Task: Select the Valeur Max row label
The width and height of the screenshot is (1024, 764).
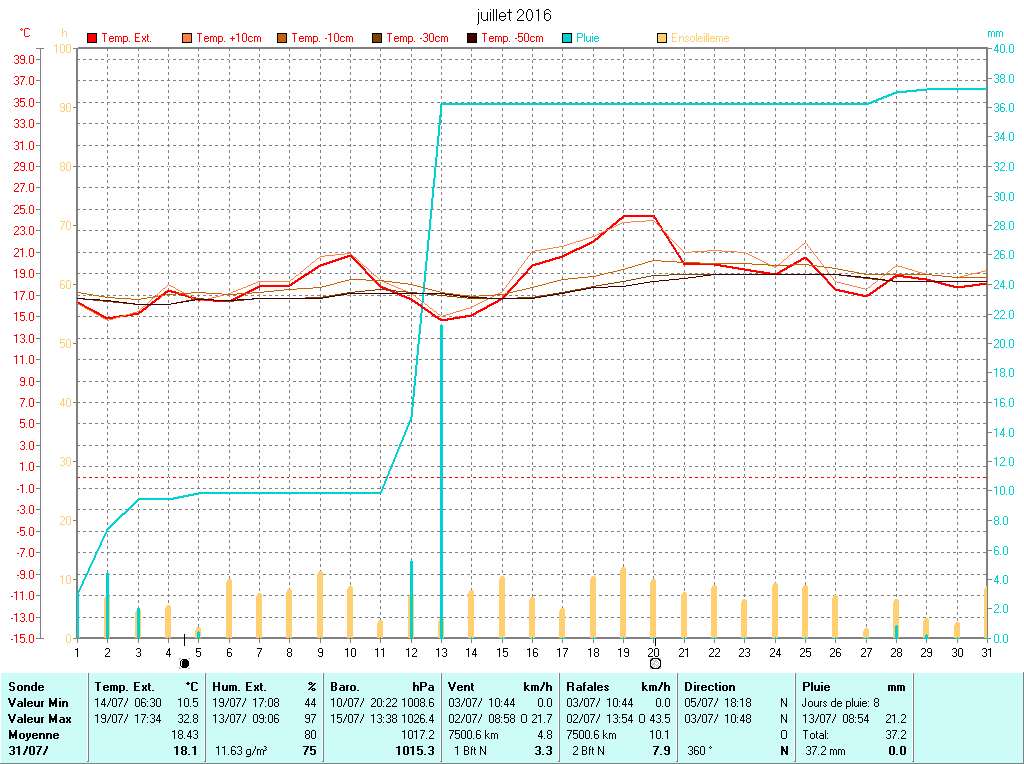Action: (39, 719)
